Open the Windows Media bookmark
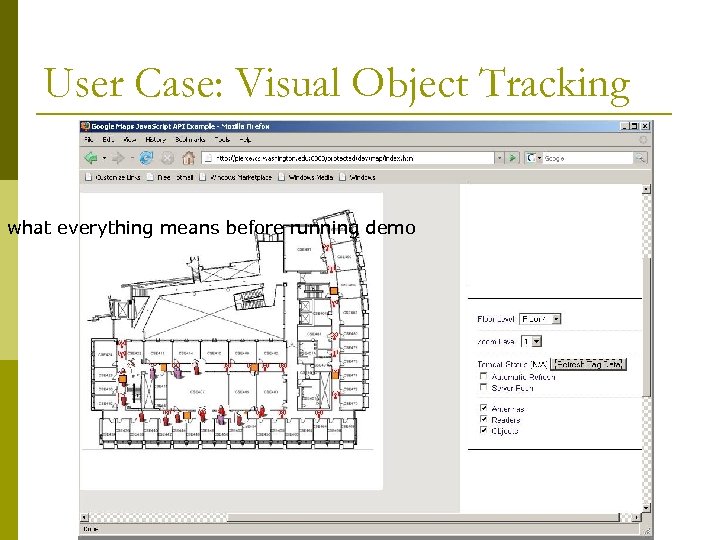Image resolution: width=720 pixels, height=540 pixels. pos(306,177)
